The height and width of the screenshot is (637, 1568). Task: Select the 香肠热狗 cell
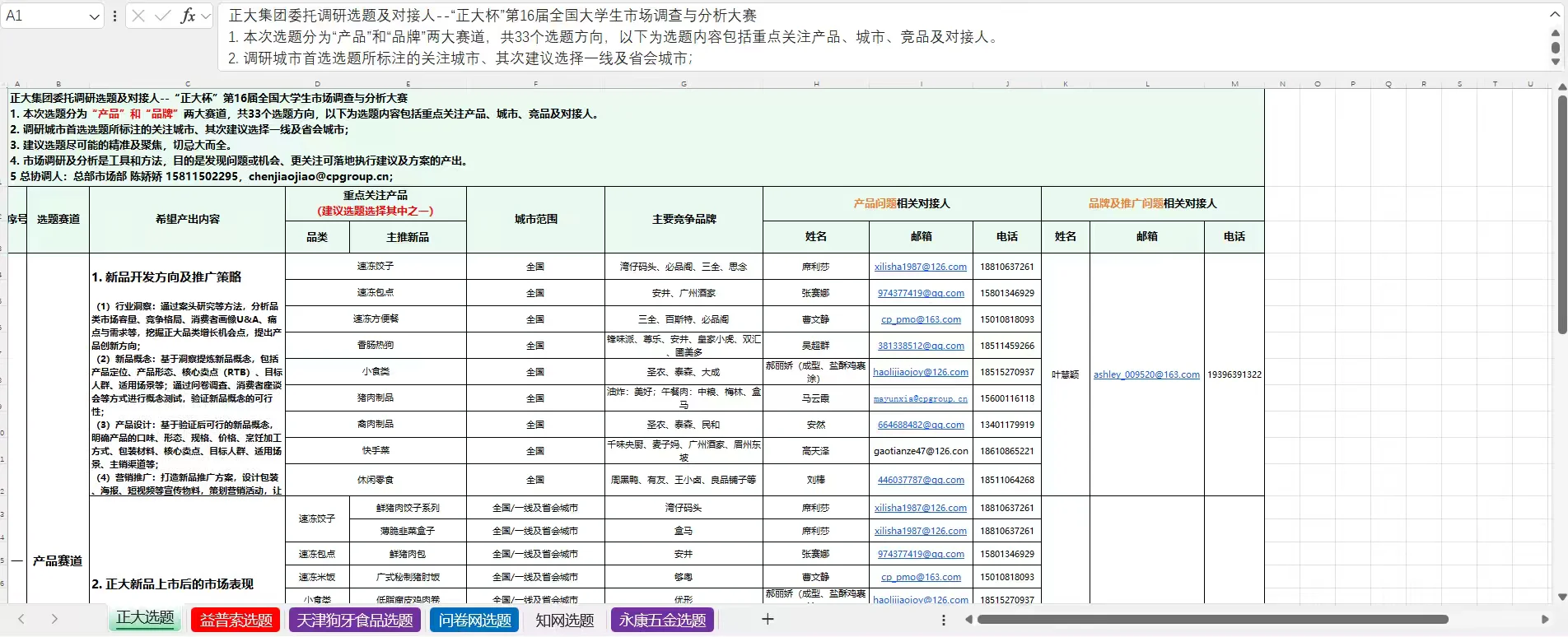376,345
